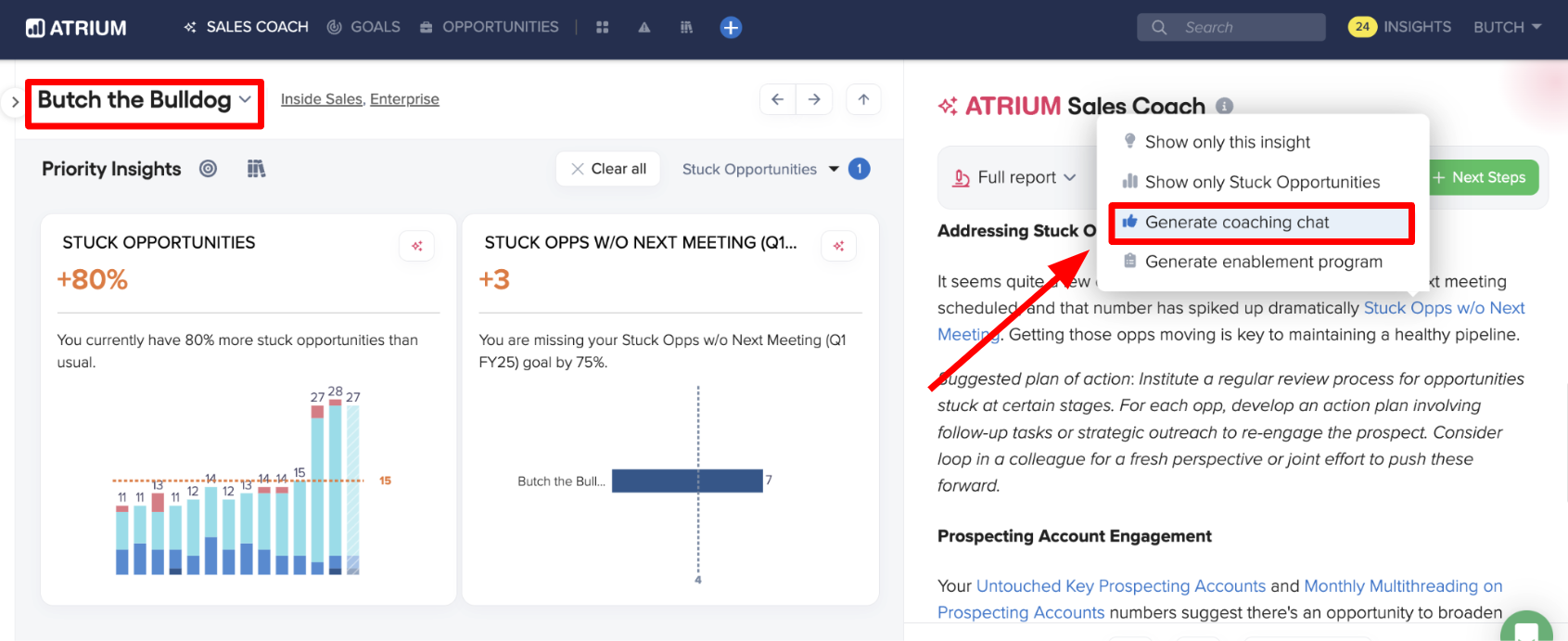Click the blue plus add button
1568x641 pixels.
point(731,28)
